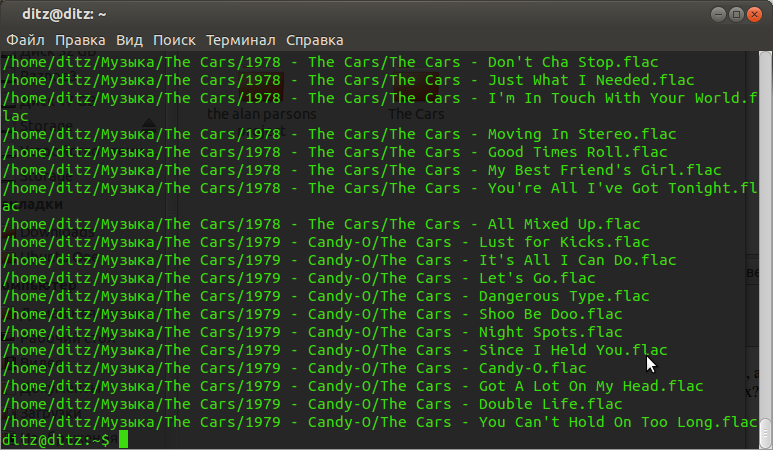Click the terminal vertical scrollbar handle

pos(765,433)
